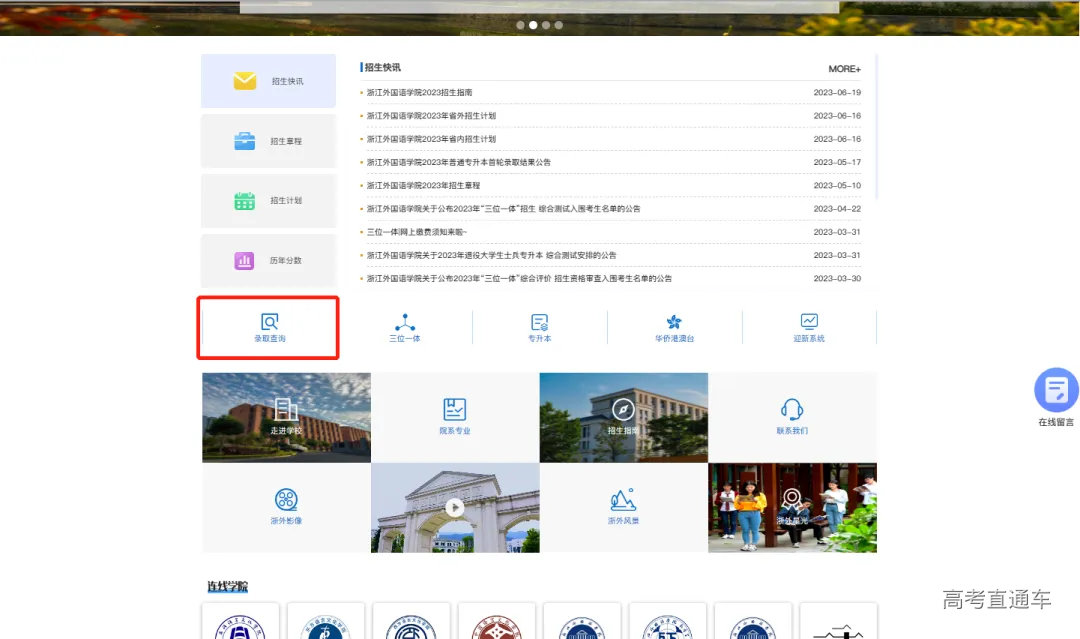Open the 在线留言 floating message icon
The image size is (1080, 639).
[1056, 392]
